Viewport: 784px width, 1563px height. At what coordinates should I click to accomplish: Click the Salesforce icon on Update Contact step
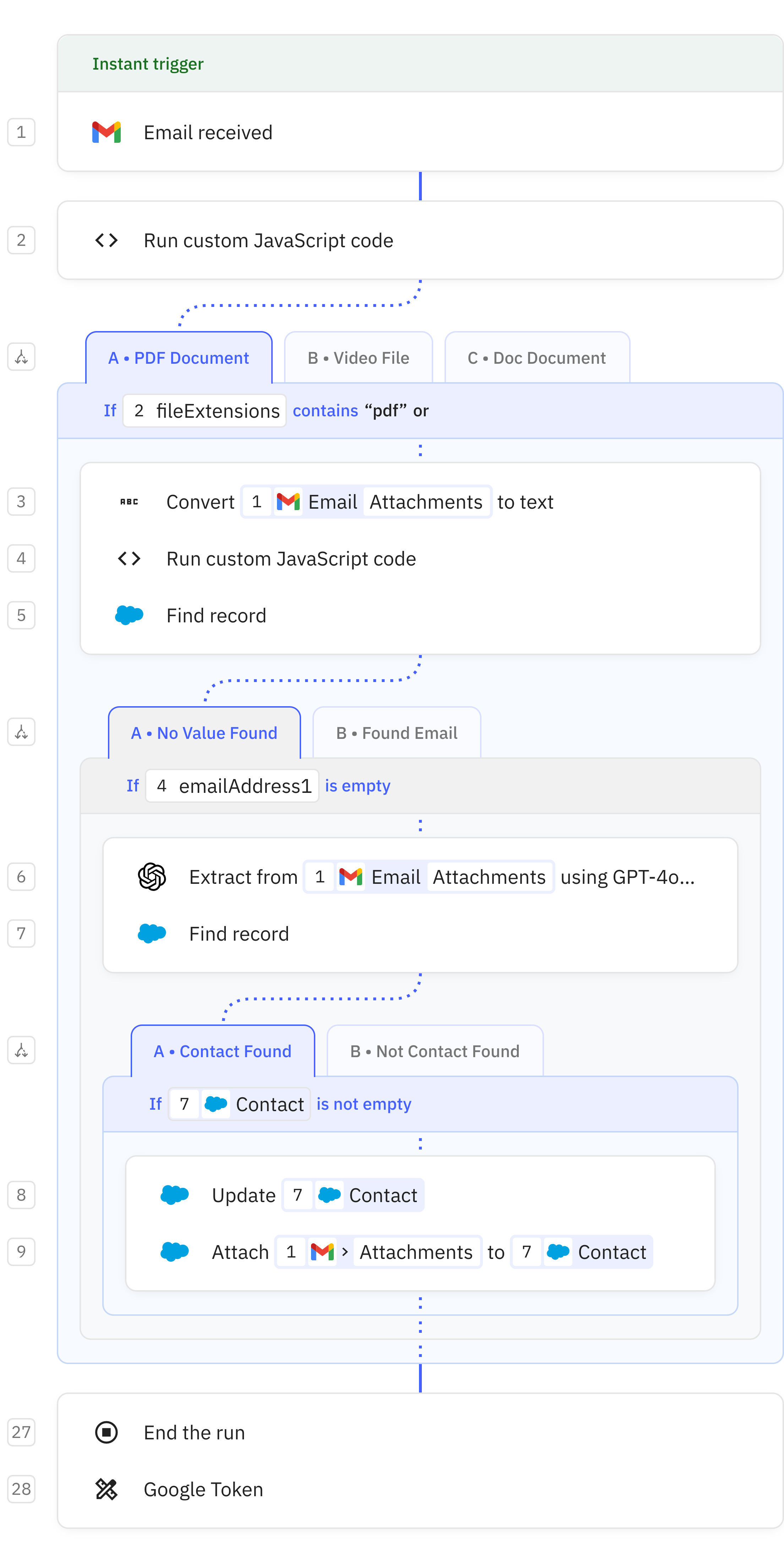[174, 1195]
